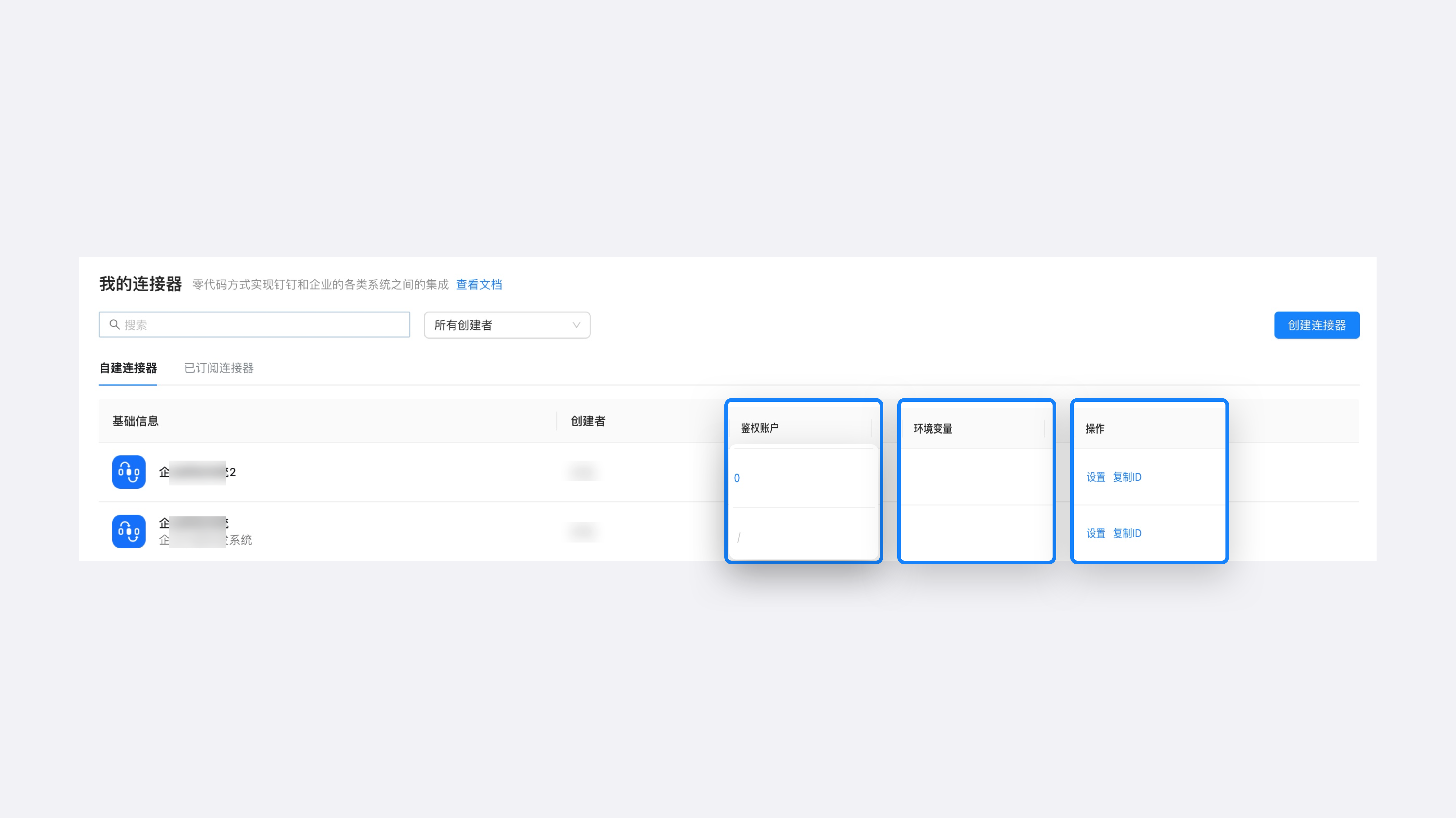
Task: Open the 所有创建者 dropdown
Action: tap(507, 325)
